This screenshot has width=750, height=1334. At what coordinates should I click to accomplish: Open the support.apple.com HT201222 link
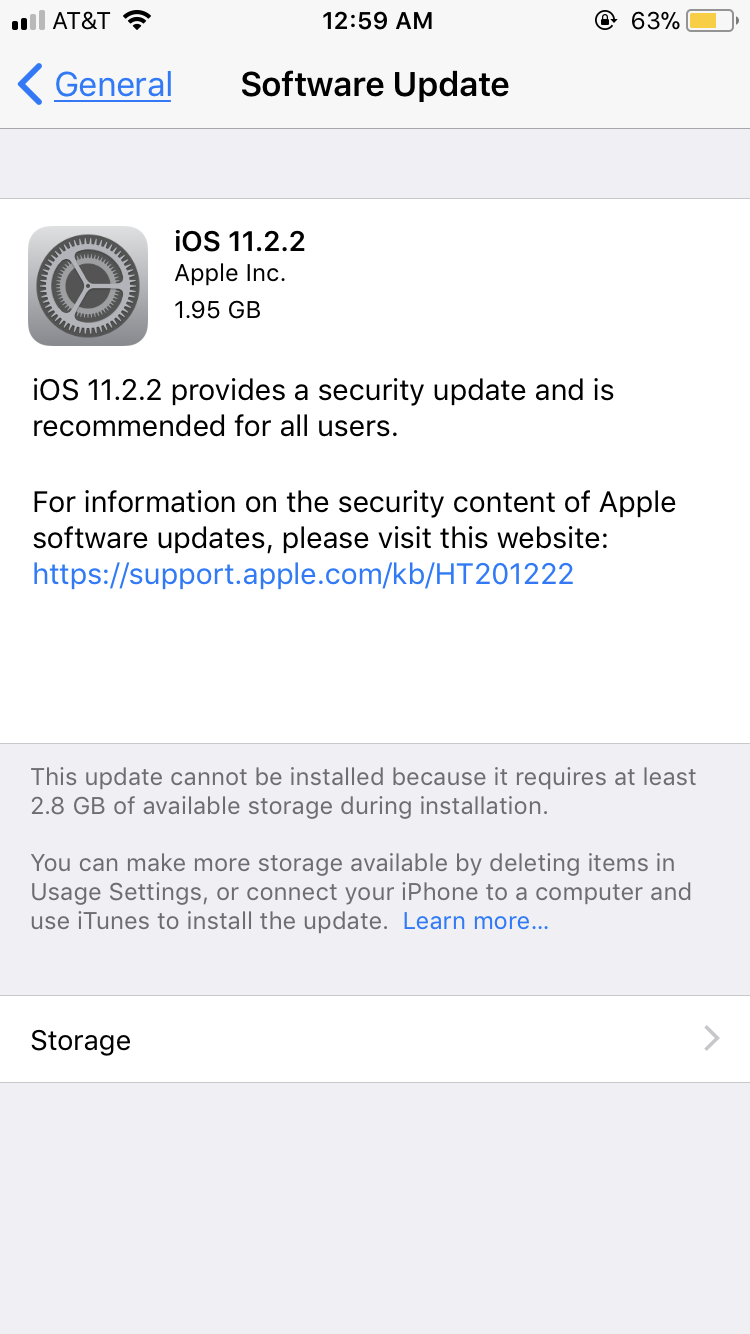(303, 574)
